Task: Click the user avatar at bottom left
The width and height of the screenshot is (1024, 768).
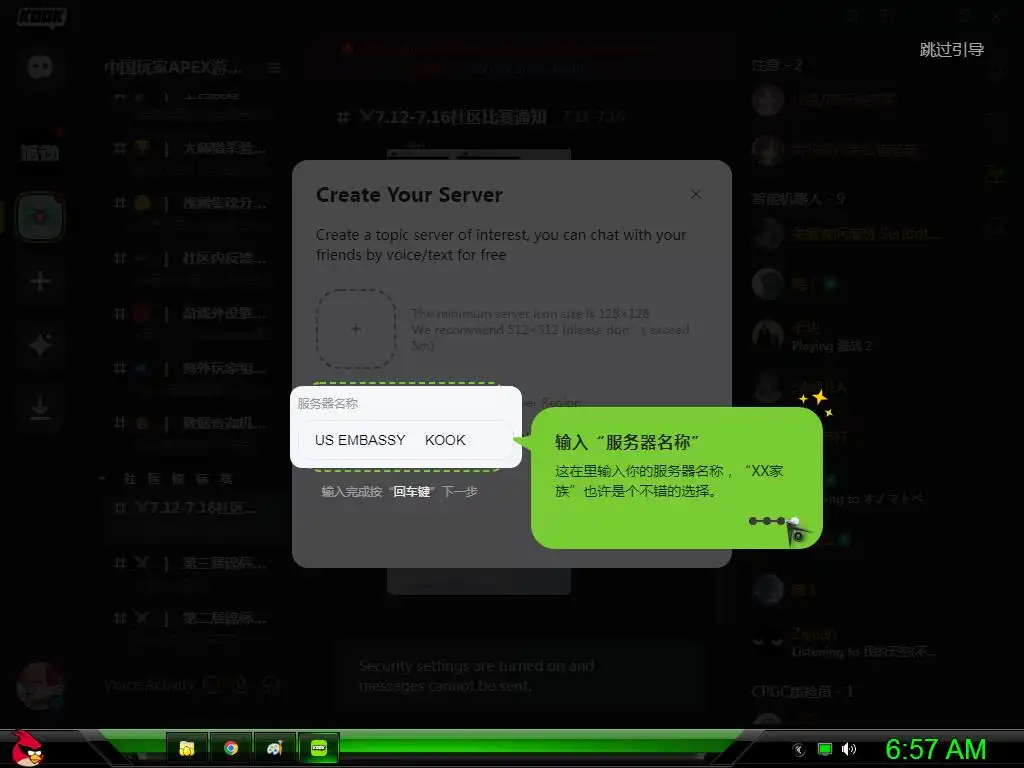Action: [40, 686]
